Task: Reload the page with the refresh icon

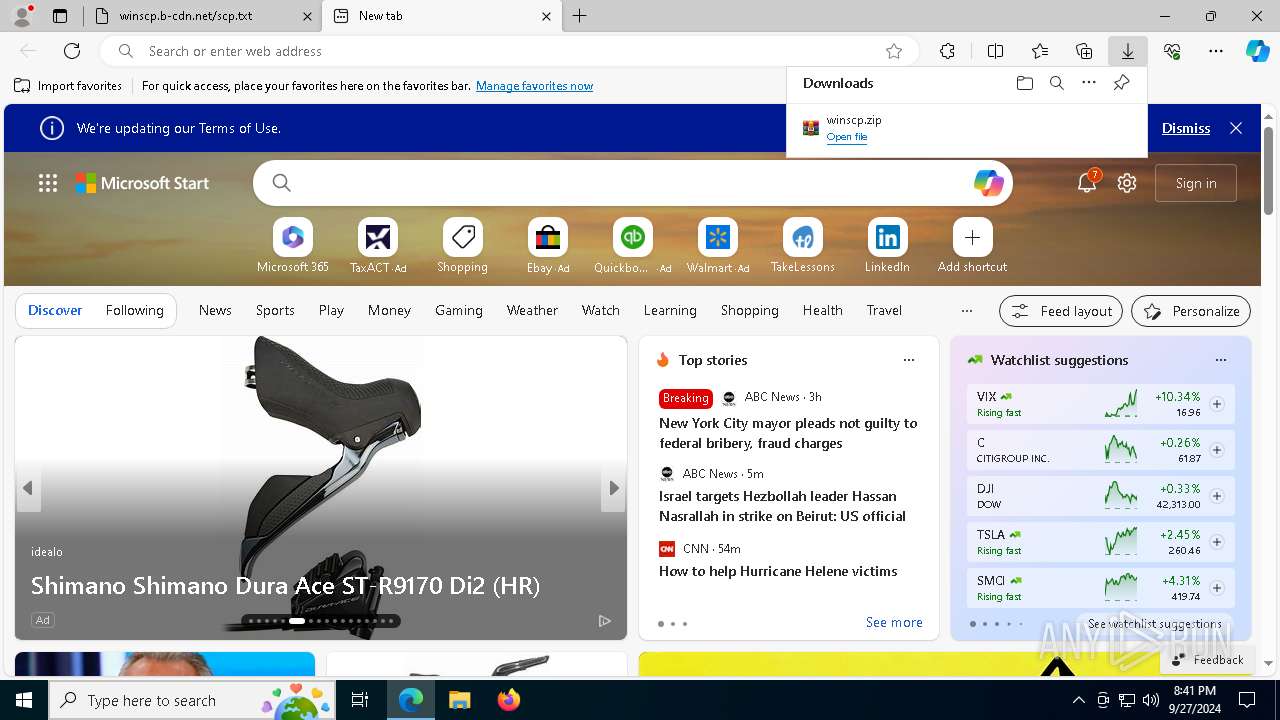Action: (72, 51)
